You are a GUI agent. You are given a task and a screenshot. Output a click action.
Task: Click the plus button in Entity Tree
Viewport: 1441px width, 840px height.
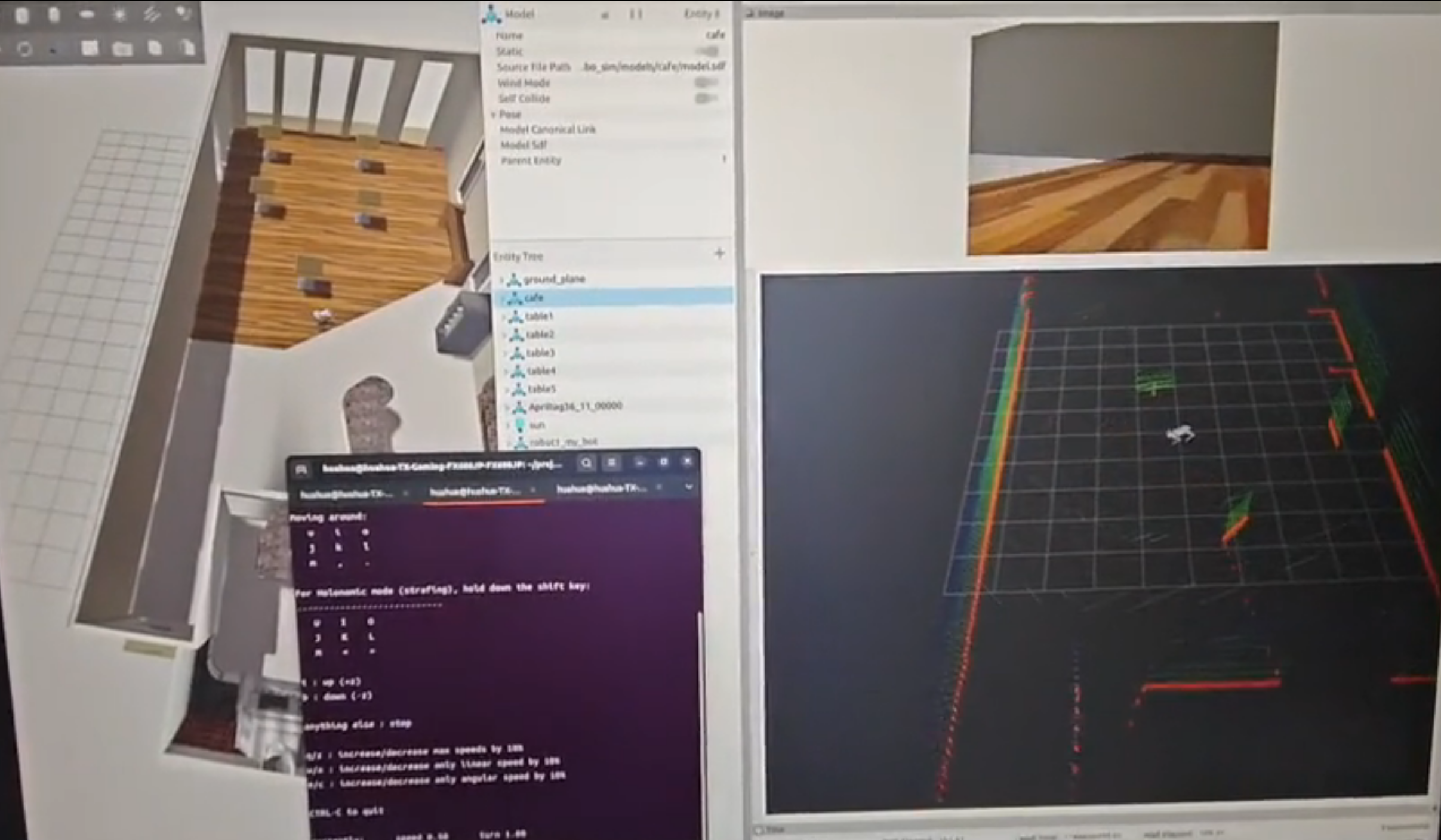(x=719, y=254)
